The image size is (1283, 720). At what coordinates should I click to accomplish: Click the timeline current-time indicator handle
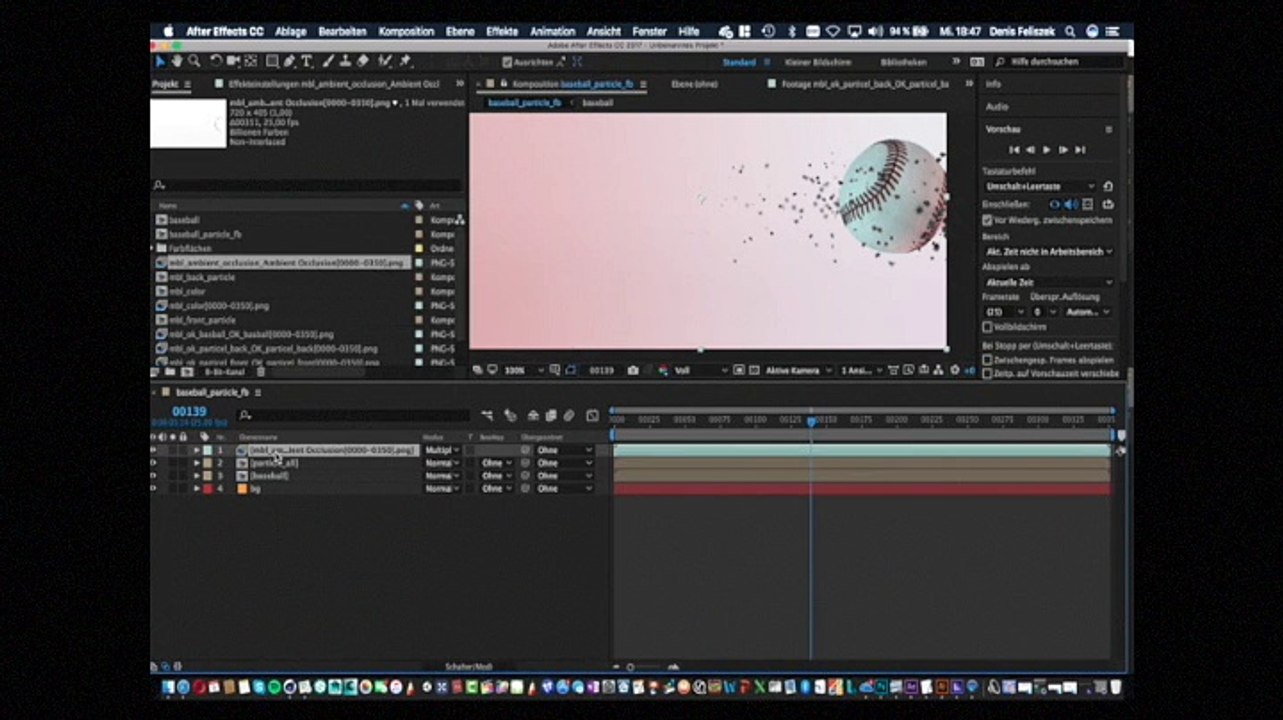pos(811,422)
